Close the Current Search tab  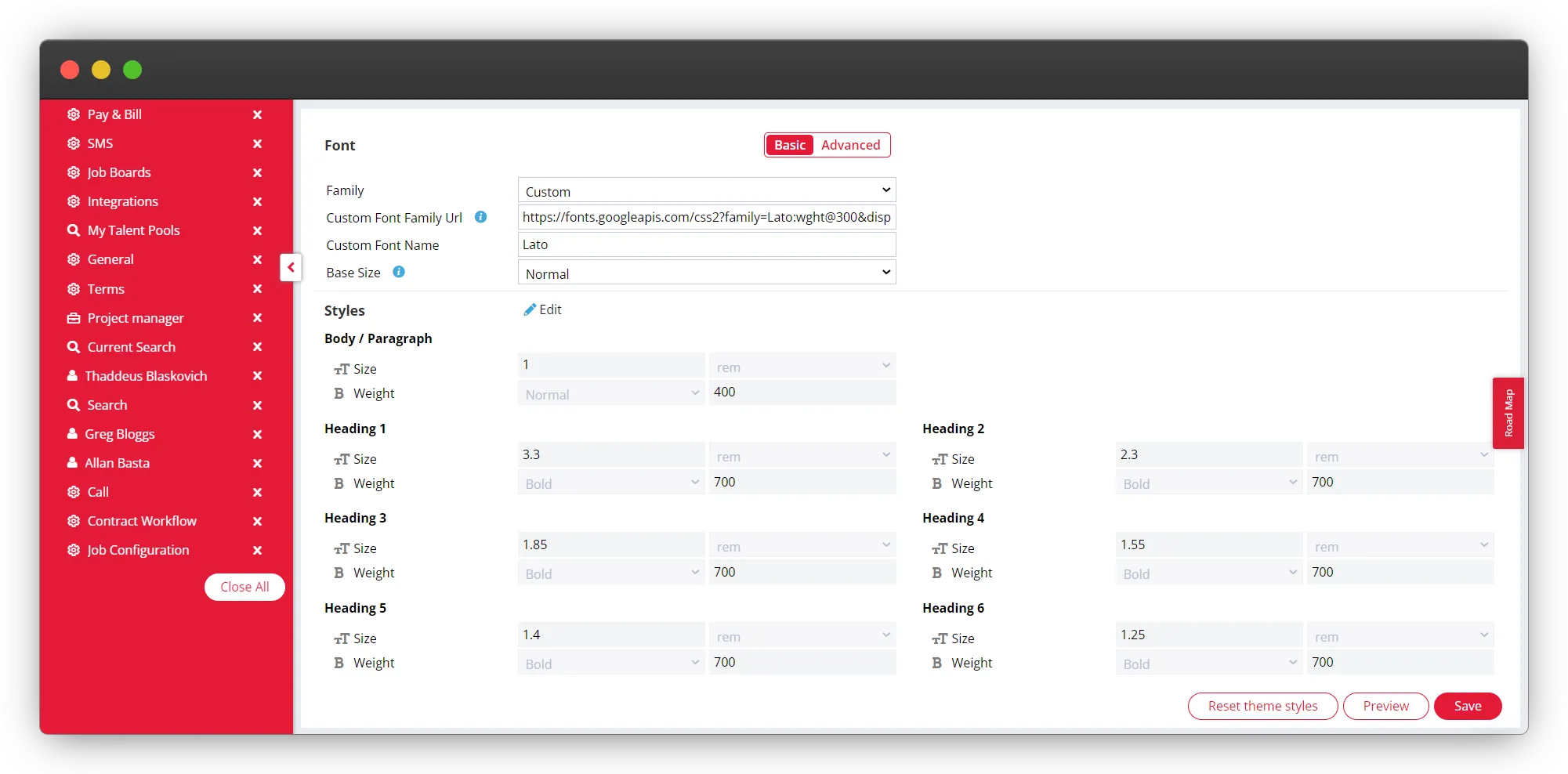[x=257, y=347]
